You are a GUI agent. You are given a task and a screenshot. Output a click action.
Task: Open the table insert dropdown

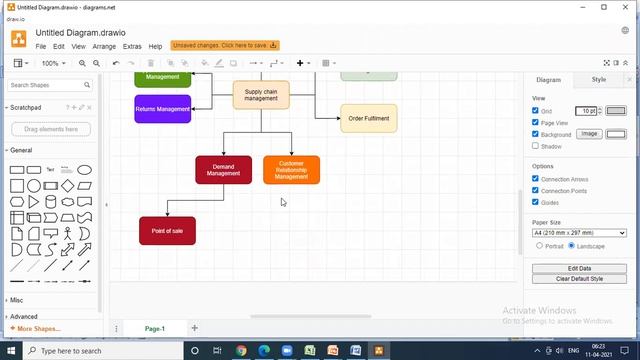pyautogui.click(x=329, y=63)
